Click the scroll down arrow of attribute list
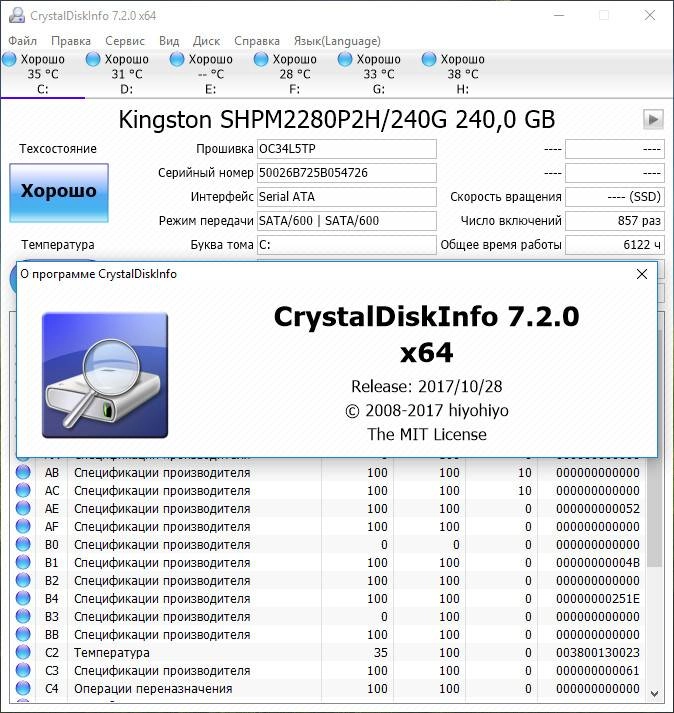This screenshot has height=713, width=674. pos(654,694)
